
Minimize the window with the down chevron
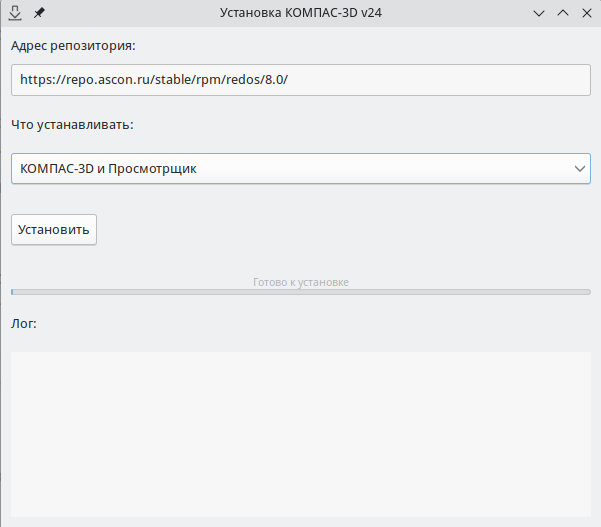coord(540,13)
